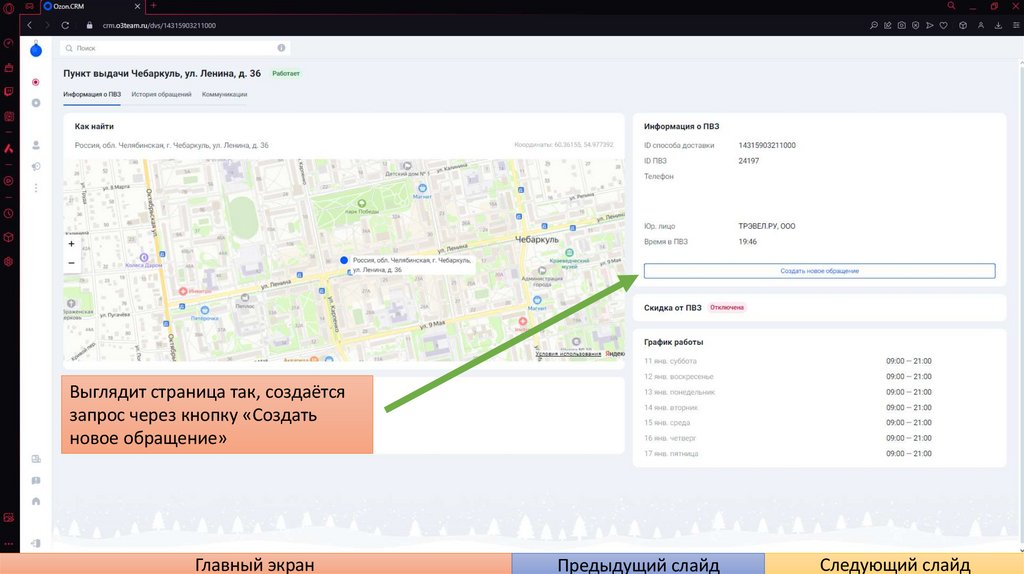This screenshot has height=574, width=1024.
Task: Open Twitch in the Opera sidebar
Action: (8, 91)
